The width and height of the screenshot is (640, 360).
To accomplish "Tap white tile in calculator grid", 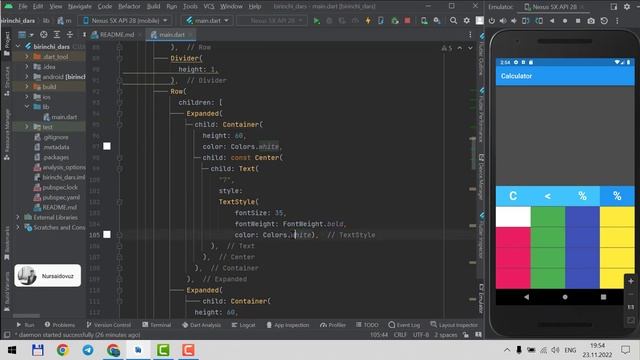I will click(x=513, y=216).
